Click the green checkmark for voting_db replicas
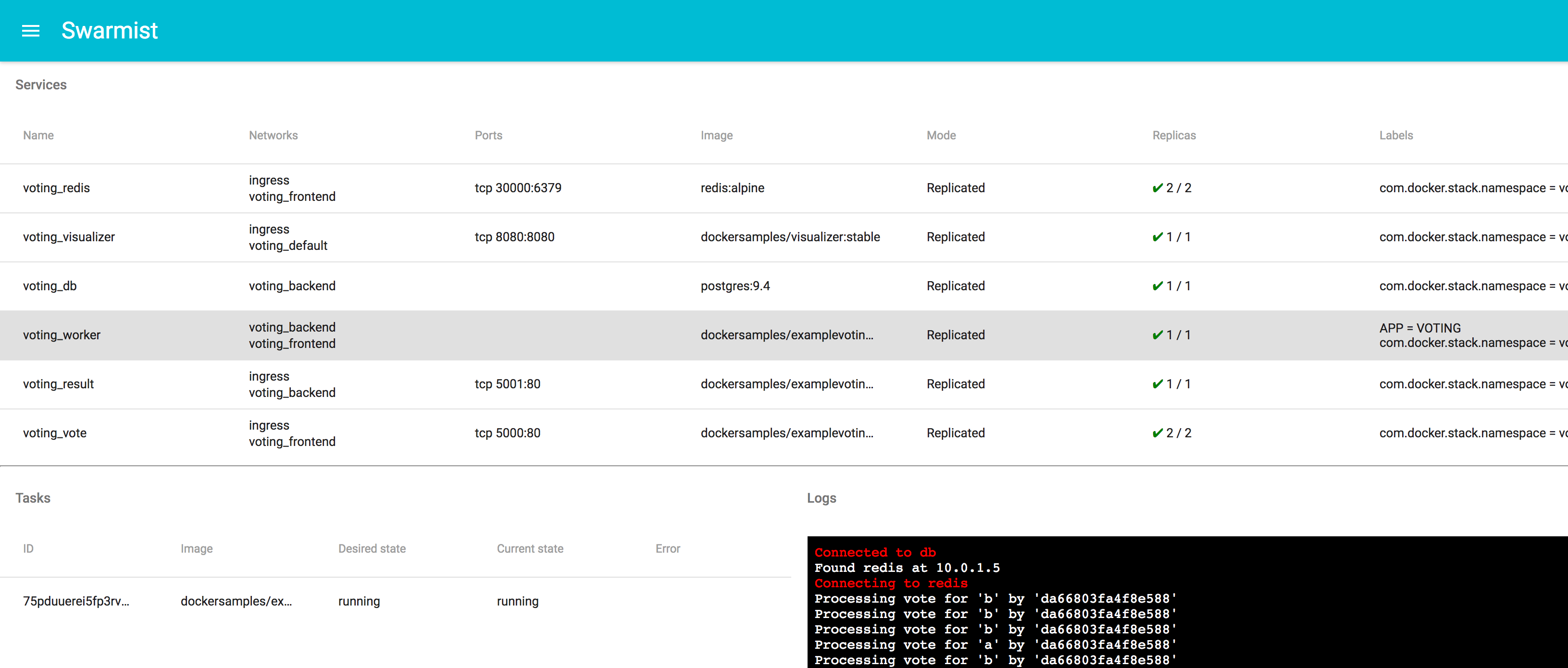Viewport: 1568px width, 668px height. click(x=1157, y=286)
